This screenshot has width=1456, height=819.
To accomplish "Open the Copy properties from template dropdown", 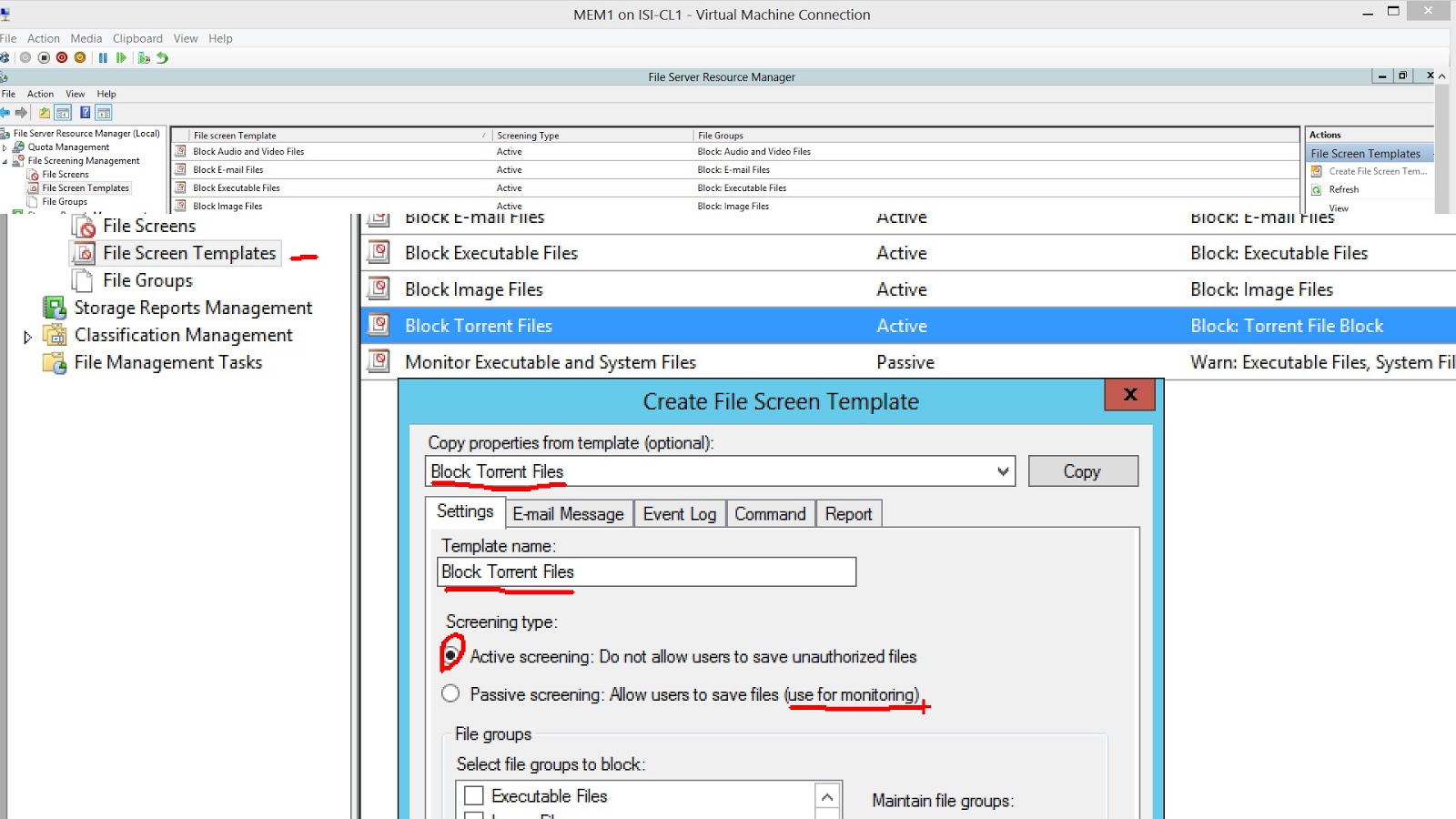I will click(1003, 471).
